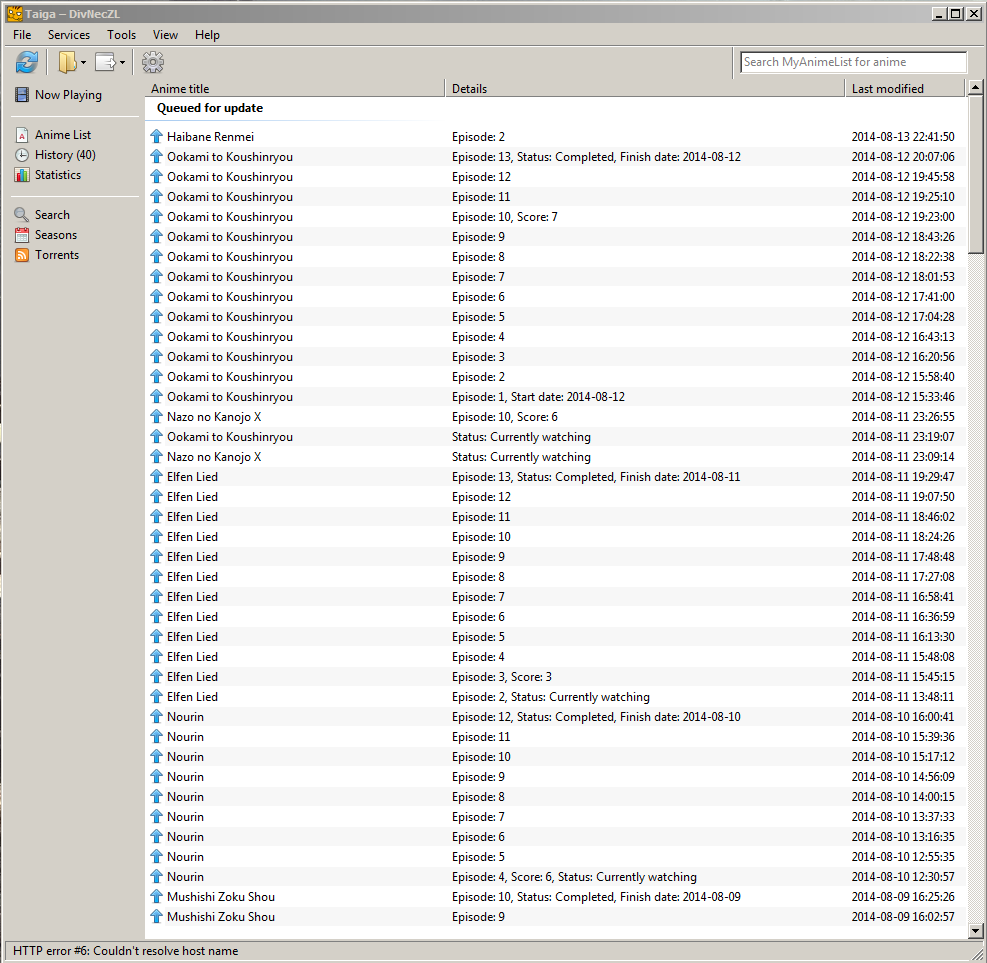Open the View menu
Screen dimensions: 987x963
point(165,35)
